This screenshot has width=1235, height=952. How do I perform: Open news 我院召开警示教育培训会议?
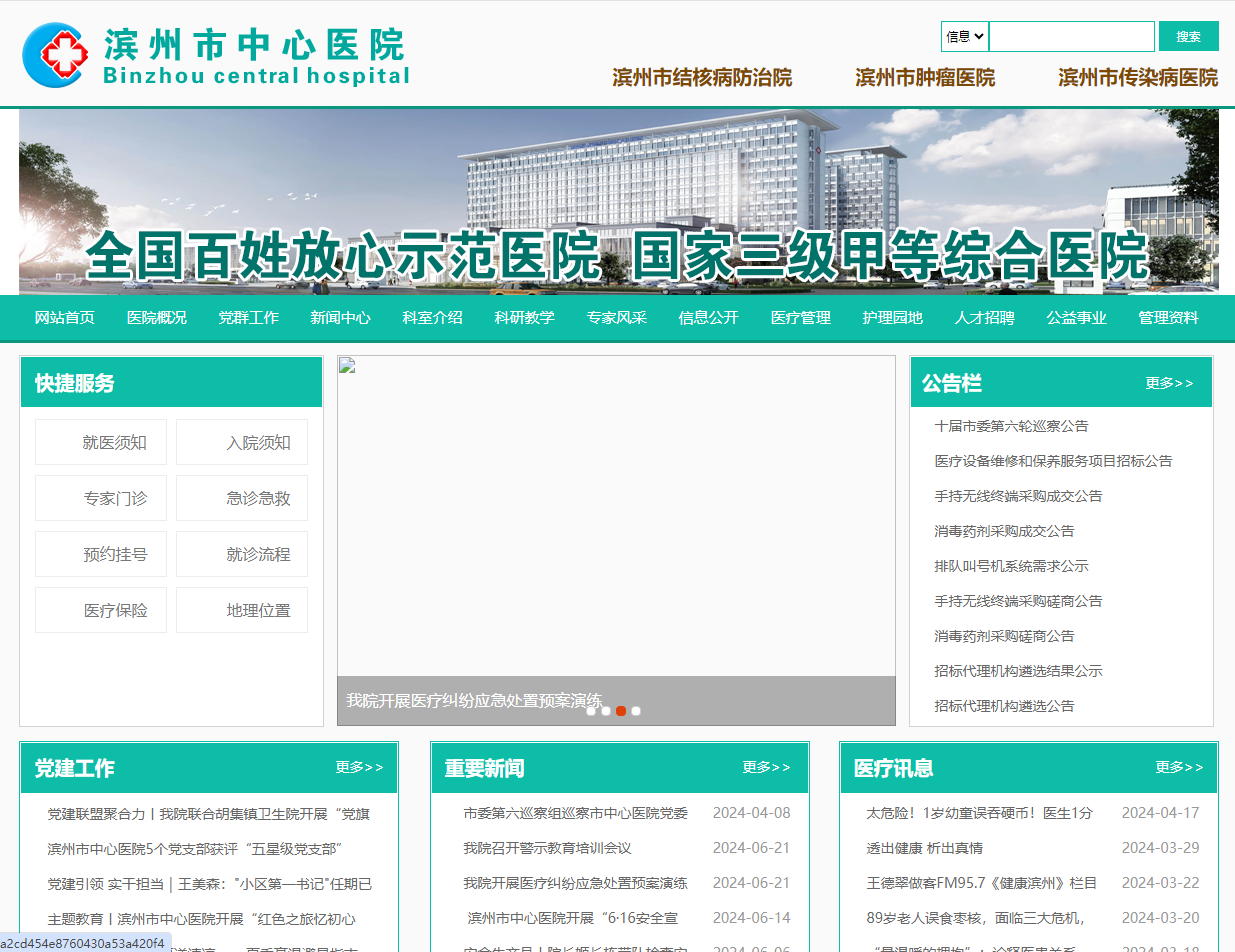pos(547,848)
